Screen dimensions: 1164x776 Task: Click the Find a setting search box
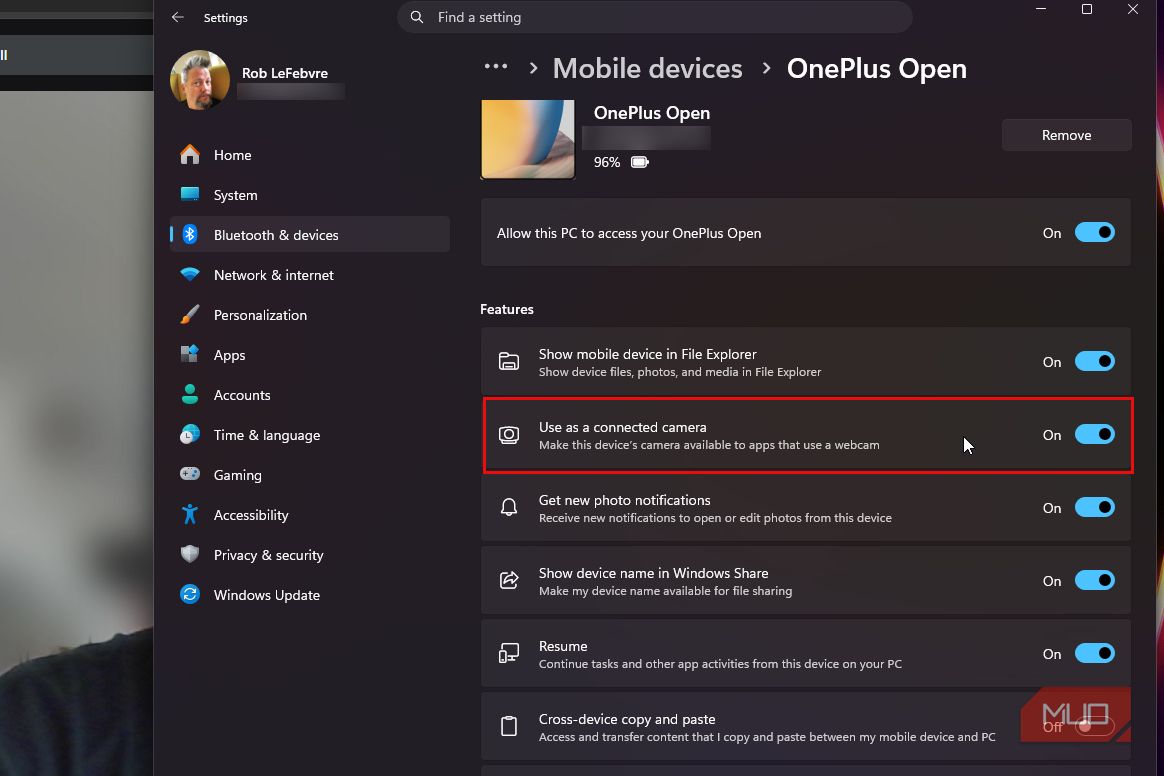coord(655,17)
